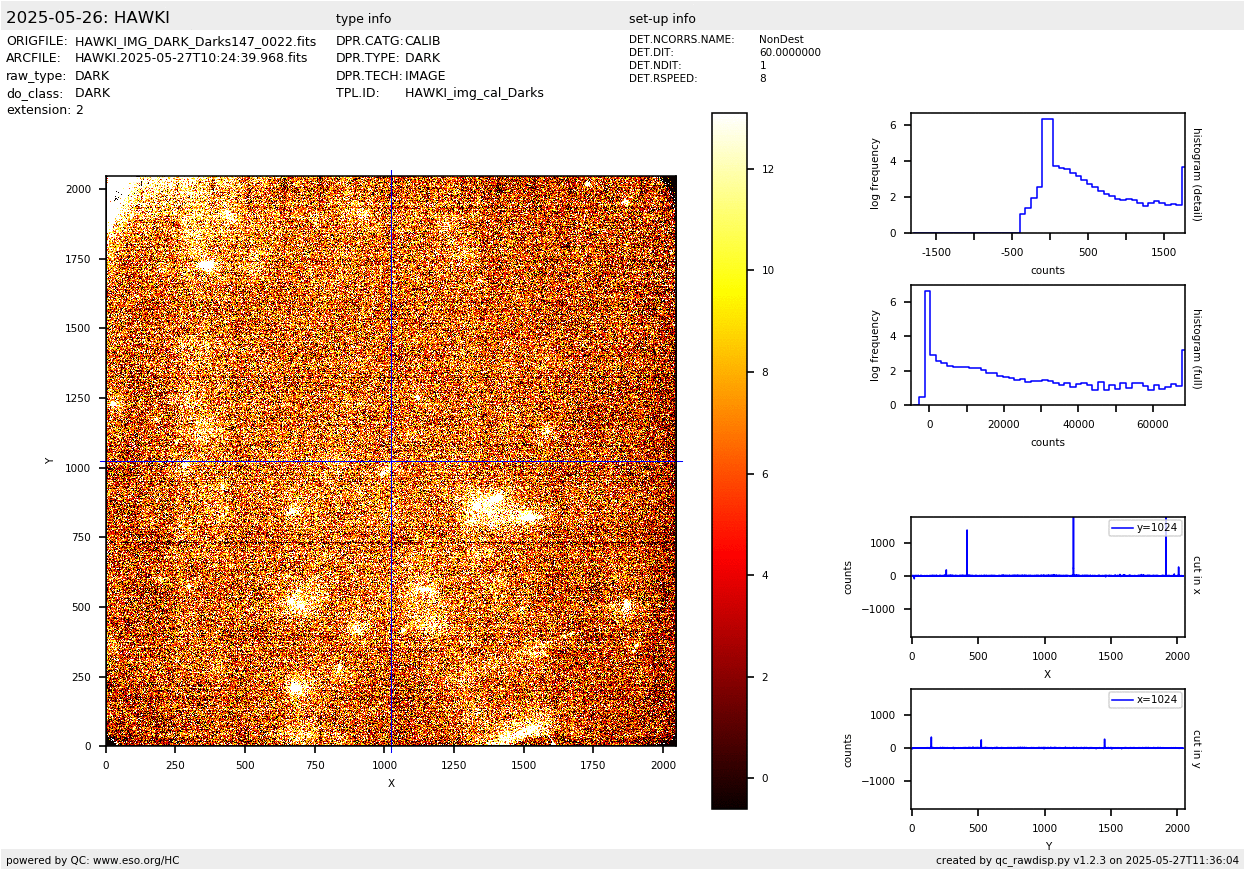This screenshot has width=1245, height=870.
Task: Select the TPL.ID value HAWKI_img_cal_Darks
Action: (474, 93)
